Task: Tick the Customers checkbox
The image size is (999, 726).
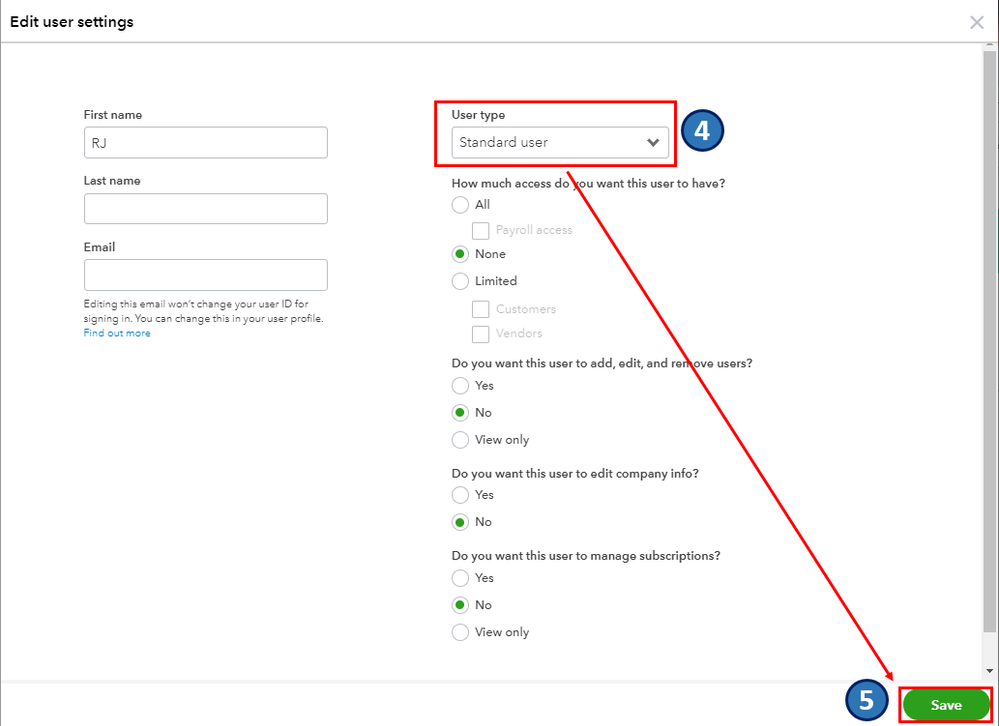Action: point(480,310)
